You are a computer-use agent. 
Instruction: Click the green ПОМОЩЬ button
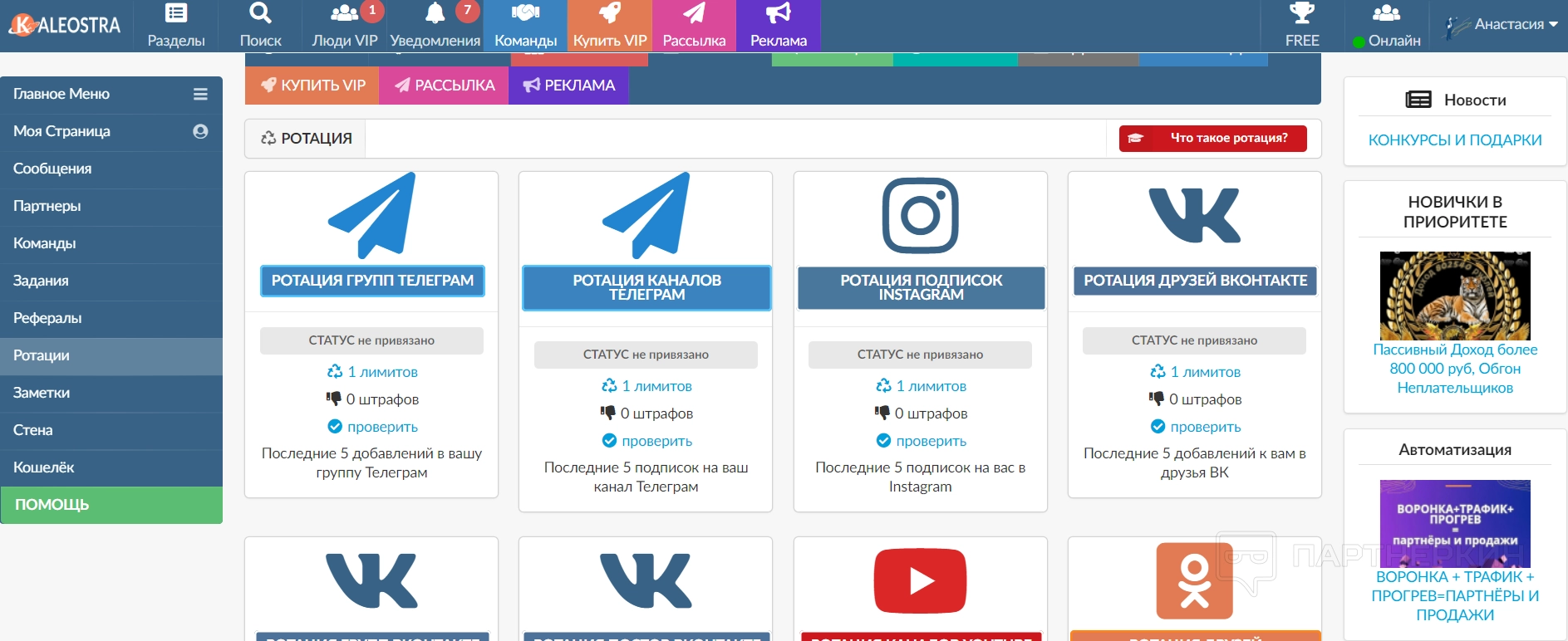coord(111,505)
